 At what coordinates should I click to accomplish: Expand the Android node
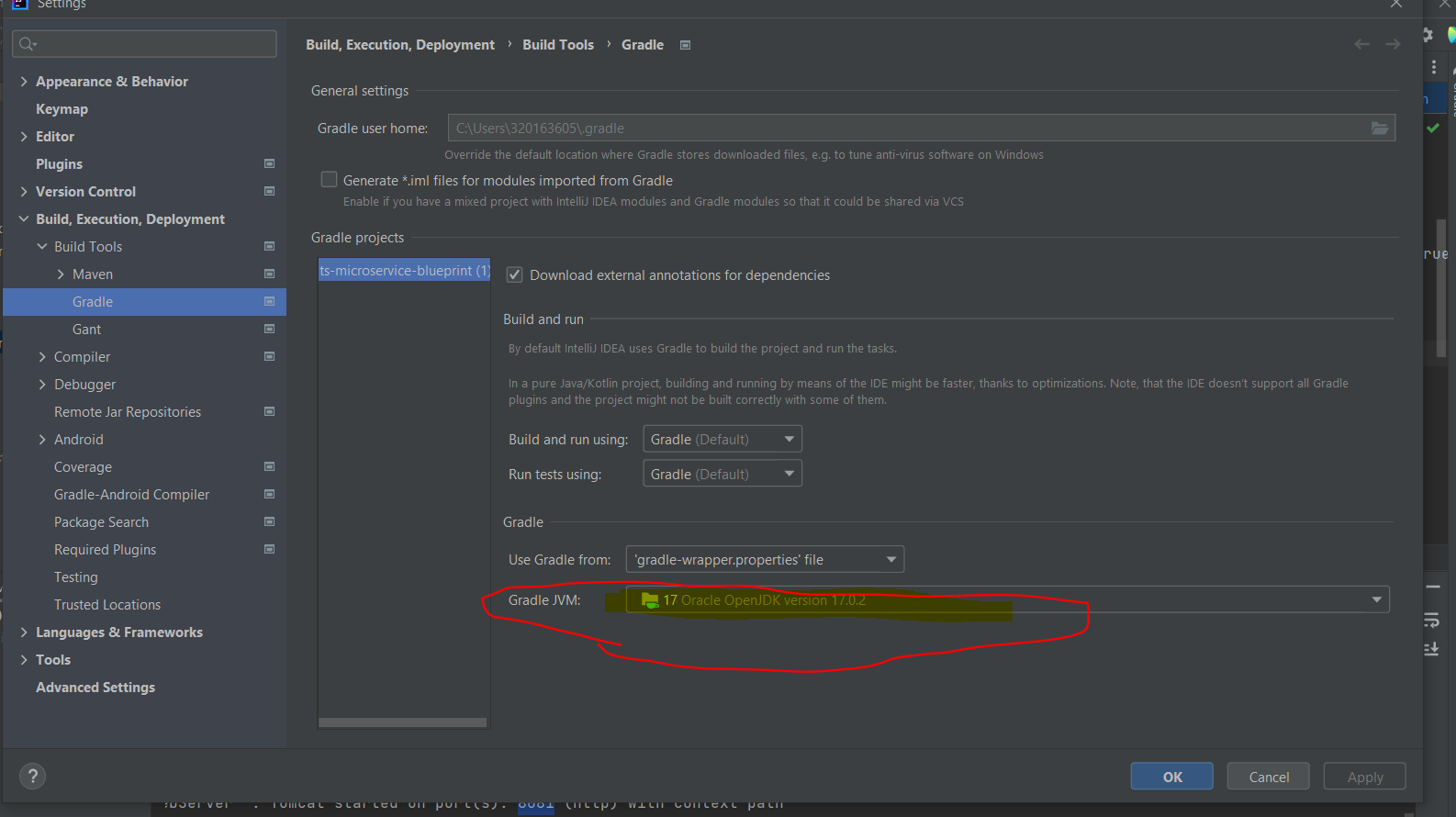tap(42, 440)
